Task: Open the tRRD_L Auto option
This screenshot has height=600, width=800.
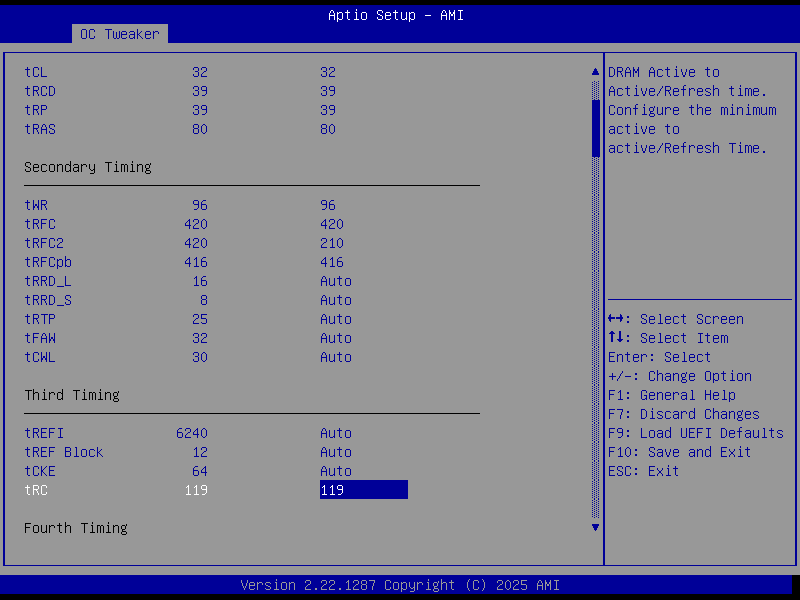Action: [336, 281]
